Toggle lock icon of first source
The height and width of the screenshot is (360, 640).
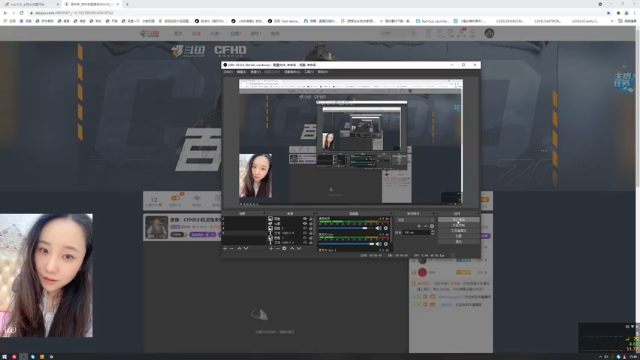(x=311, y=219)
